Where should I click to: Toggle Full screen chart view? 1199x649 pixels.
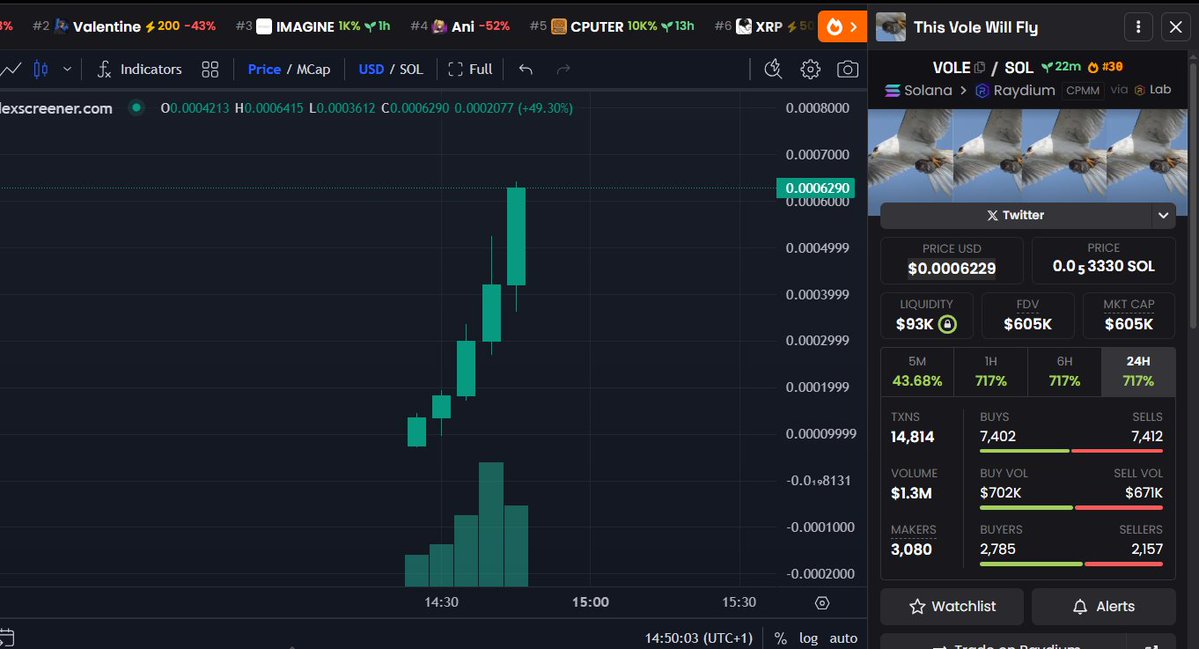[470, 70]
